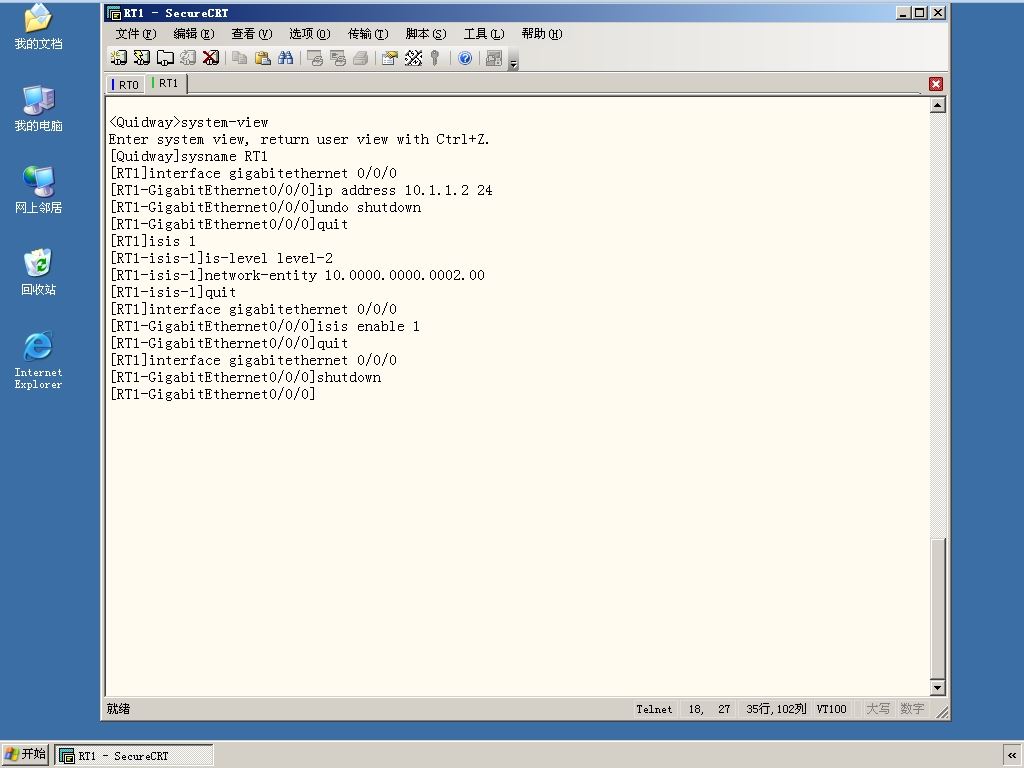Click the SecureCRT title bar icon

point(114,13)
